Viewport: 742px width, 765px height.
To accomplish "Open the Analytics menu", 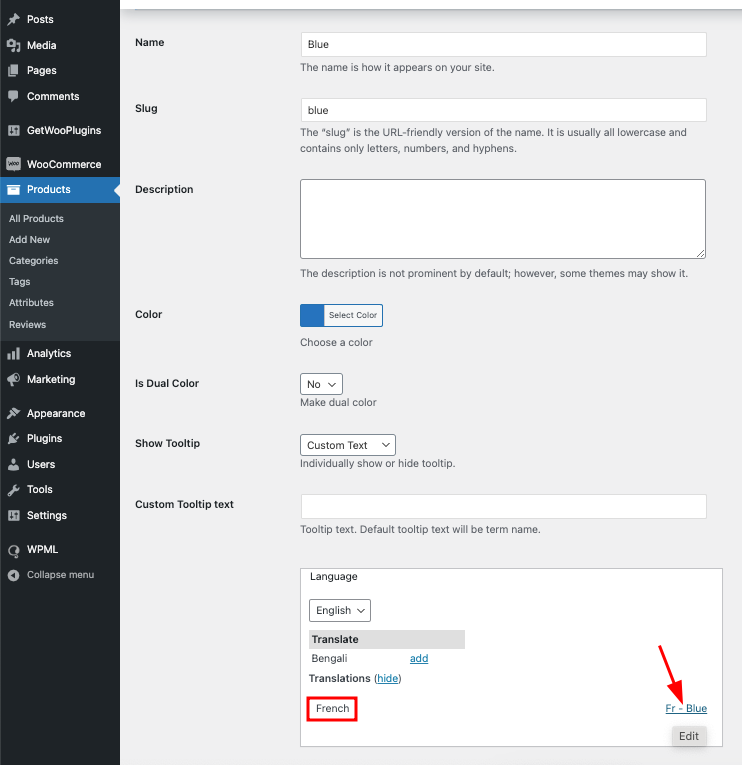I will (49, 353).
